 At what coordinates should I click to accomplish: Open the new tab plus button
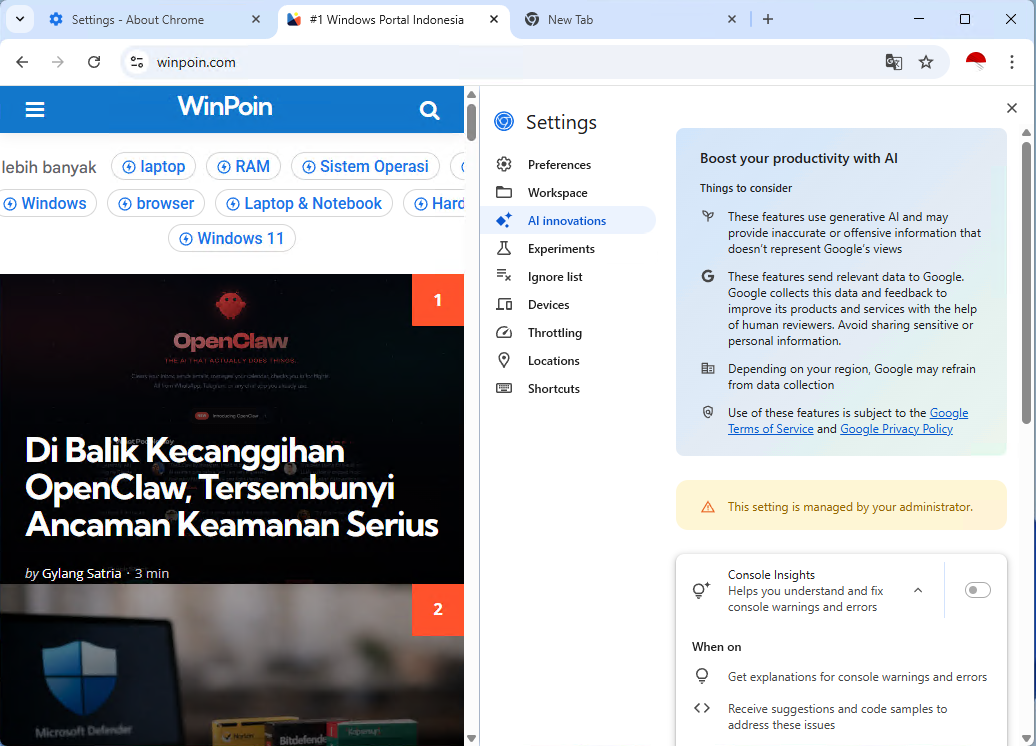[768, 19]
